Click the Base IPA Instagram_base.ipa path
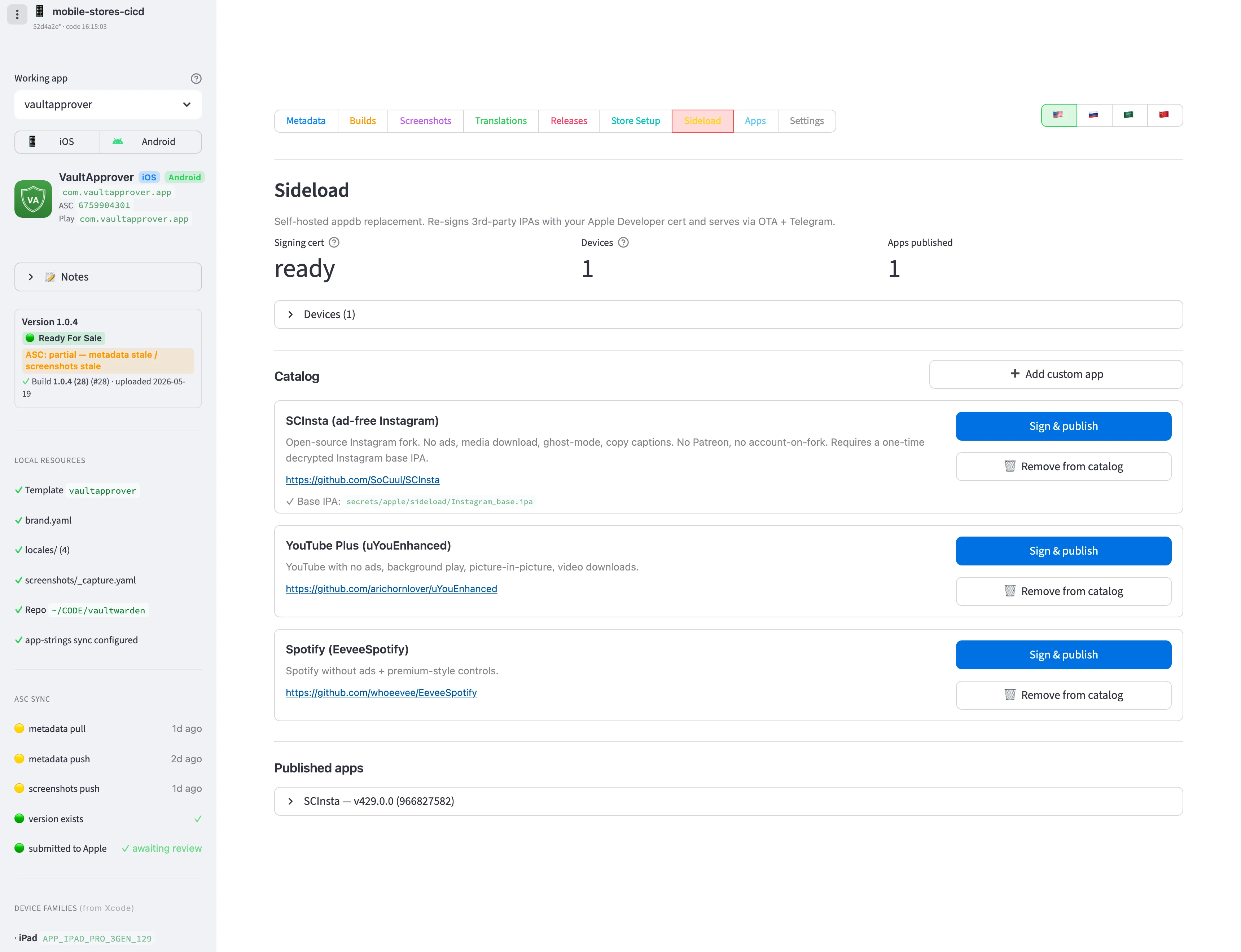 [x=439, y=502]
